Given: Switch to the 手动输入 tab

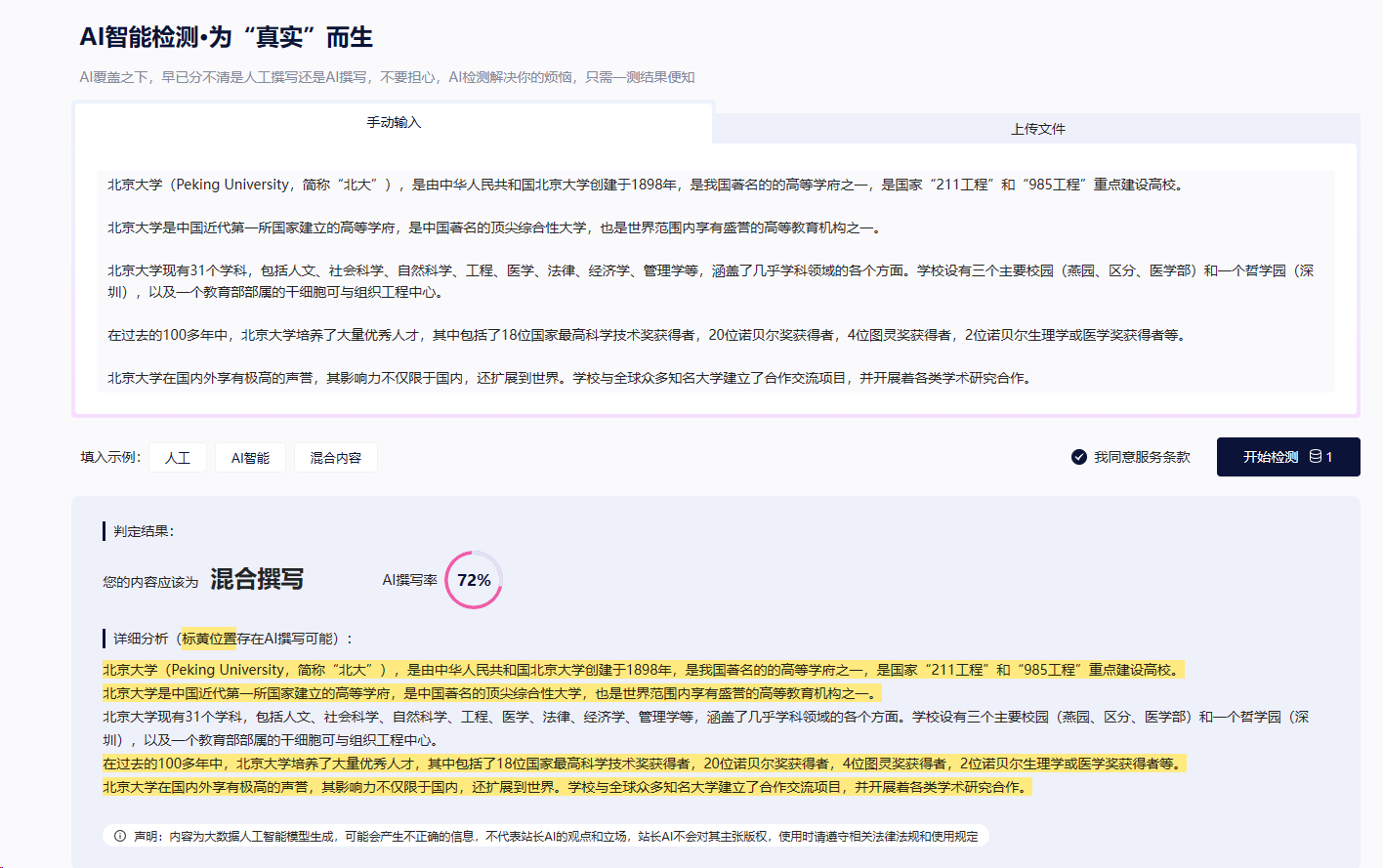Looking at the screenshot, I should [394, 123].
